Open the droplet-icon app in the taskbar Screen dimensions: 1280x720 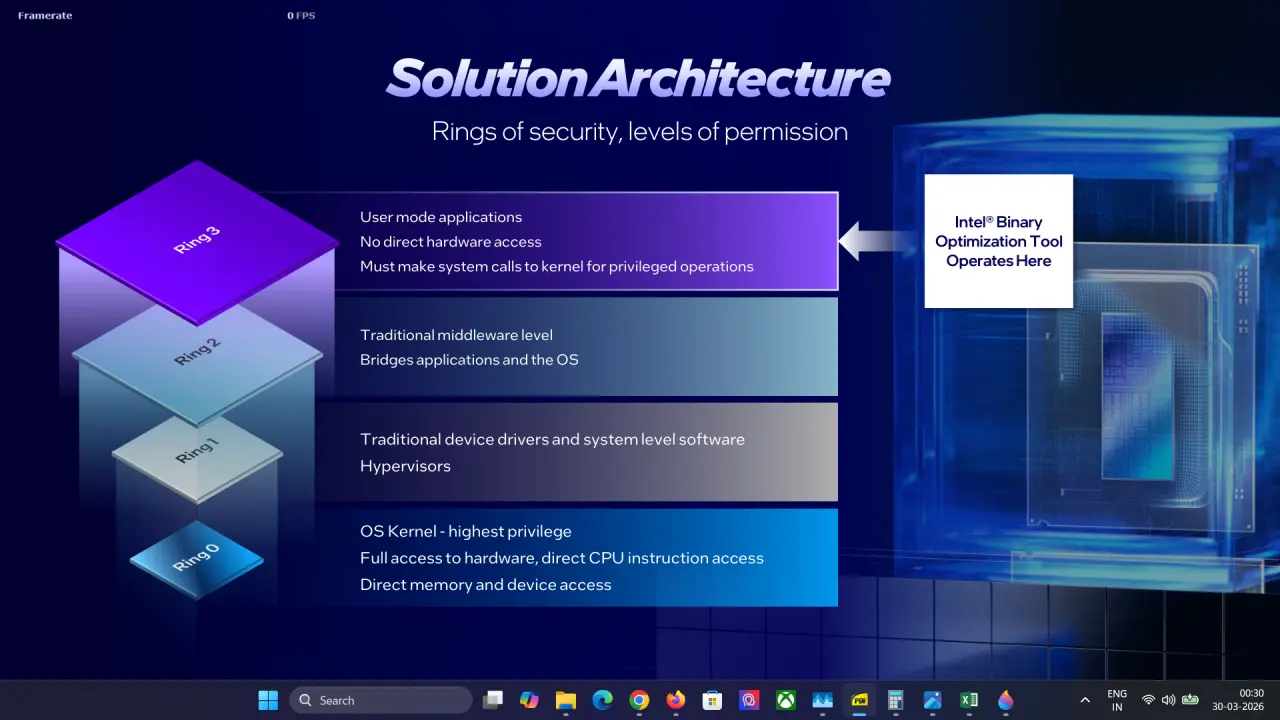click(x=1006, y=700)
